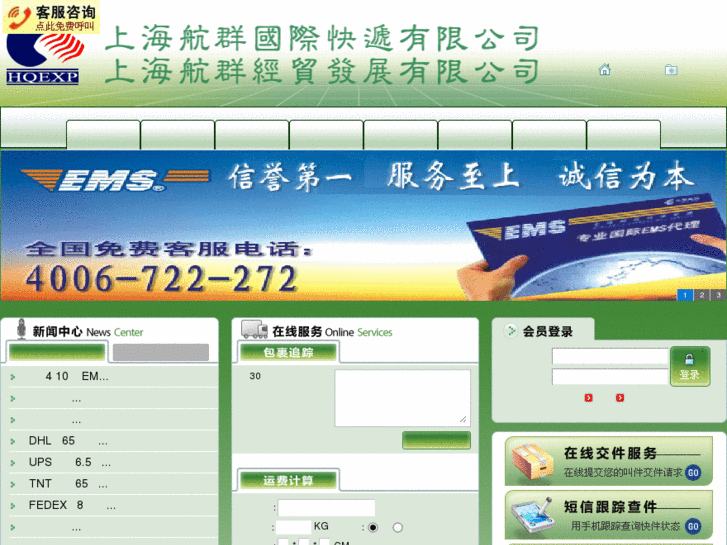Switch banner to slide 3
This screenshot has width=727, height=545.
[x=718, y=295]
